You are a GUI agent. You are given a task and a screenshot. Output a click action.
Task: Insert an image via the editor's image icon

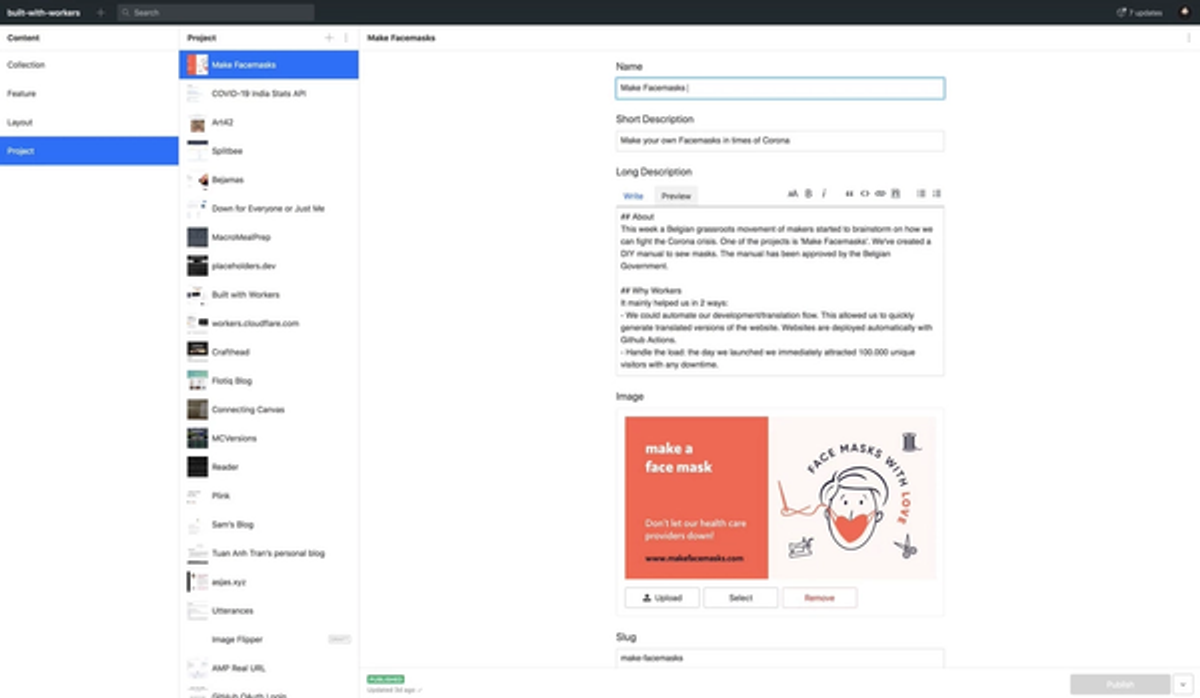tap(895, 194)
